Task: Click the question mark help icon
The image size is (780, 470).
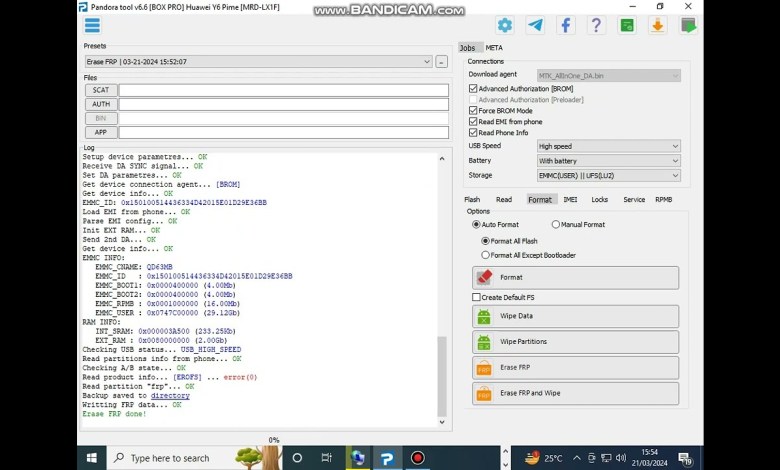Action: [596, 25]
